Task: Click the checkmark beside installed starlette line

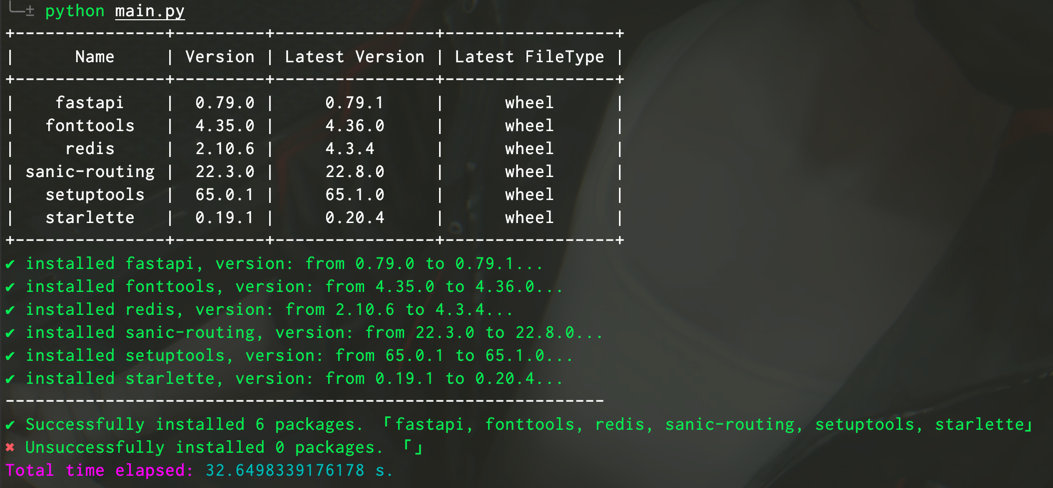Action: click(x=10, y=379)
